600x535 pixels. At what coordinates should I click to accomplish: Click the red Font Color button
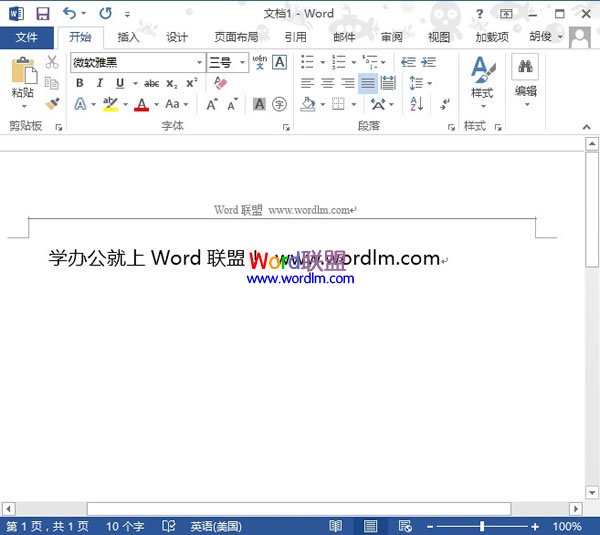pyautogui.click(x=141, y=104)
